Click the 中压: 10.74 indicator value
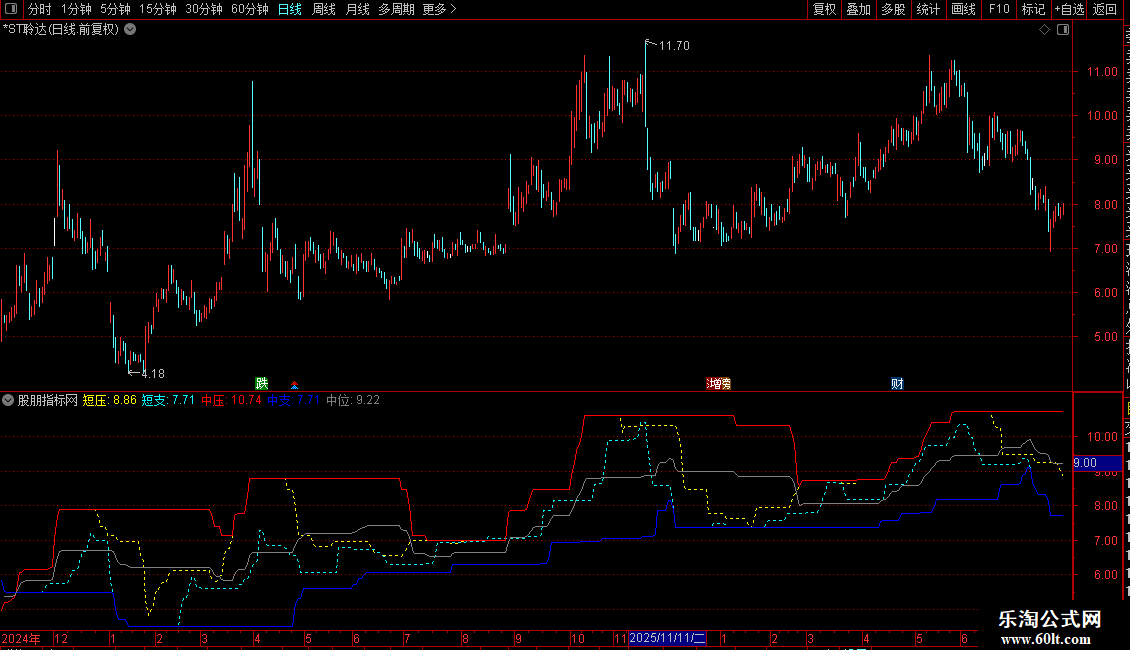The height and width of the screenshot is (650, 1130). point(231,400)
